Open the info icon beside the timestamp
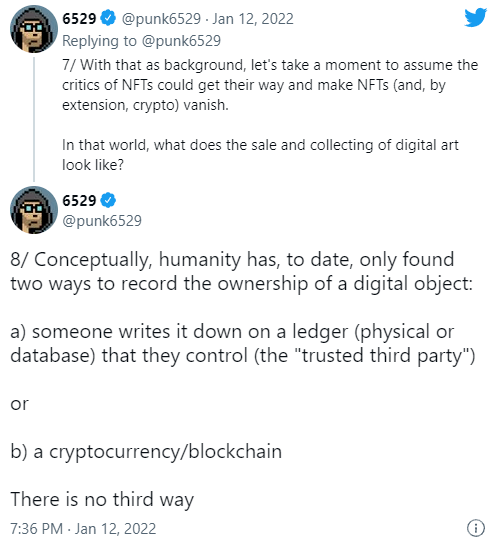This screenshot has width=495, height=542. tap(476, 528)
